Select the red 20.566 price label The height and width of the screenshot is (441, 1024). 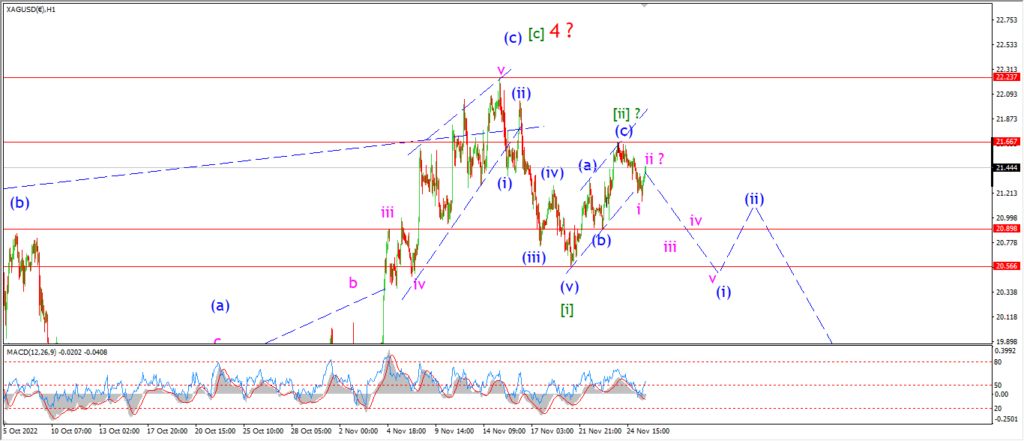pos(1004,266)
